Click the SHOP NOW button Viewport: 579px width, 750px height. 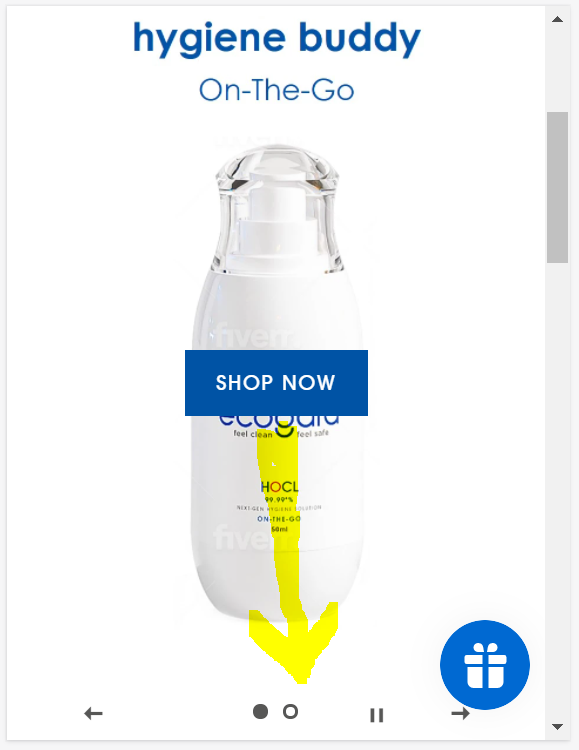coord(276,383)
